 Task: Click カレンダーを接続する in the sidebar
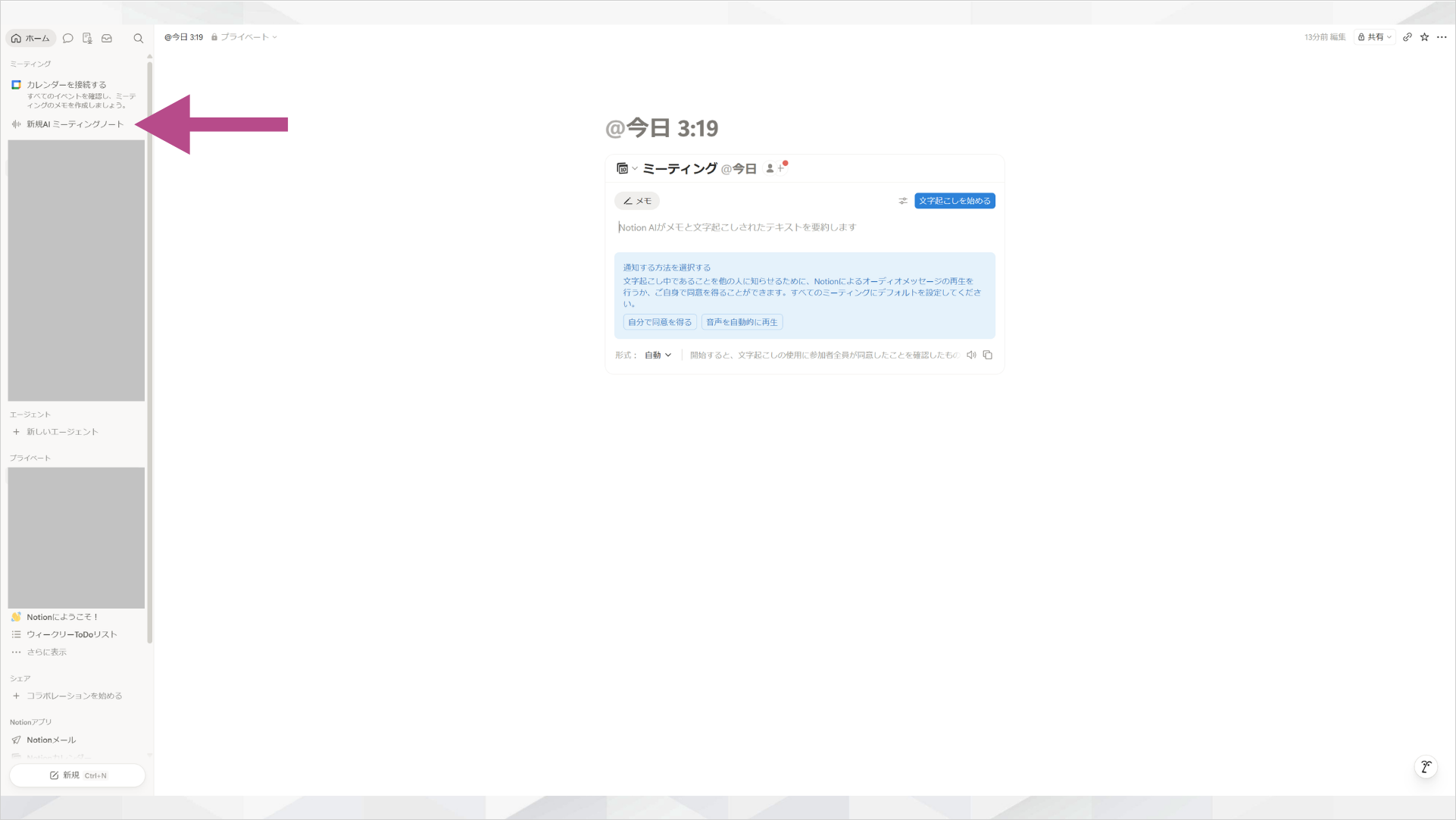click(67, 85)
